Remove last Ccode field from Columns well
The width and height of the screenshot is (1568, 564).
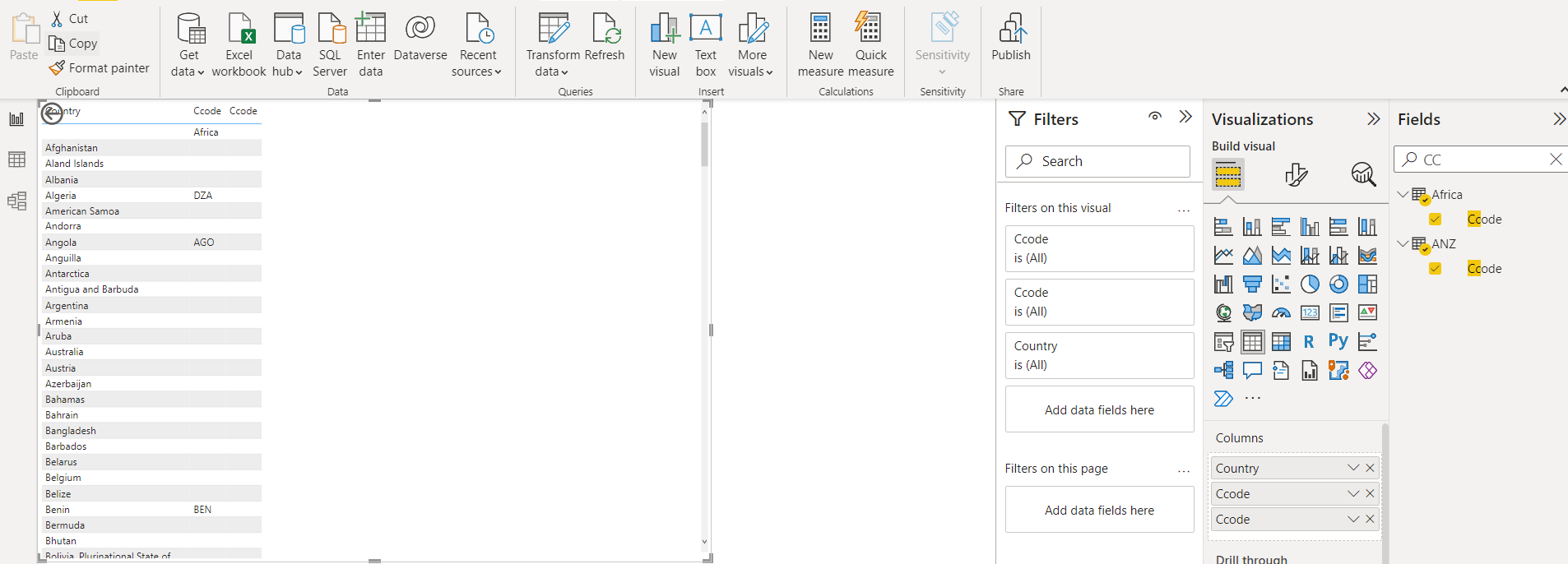pyautogui.click(x=1370, y=519)
